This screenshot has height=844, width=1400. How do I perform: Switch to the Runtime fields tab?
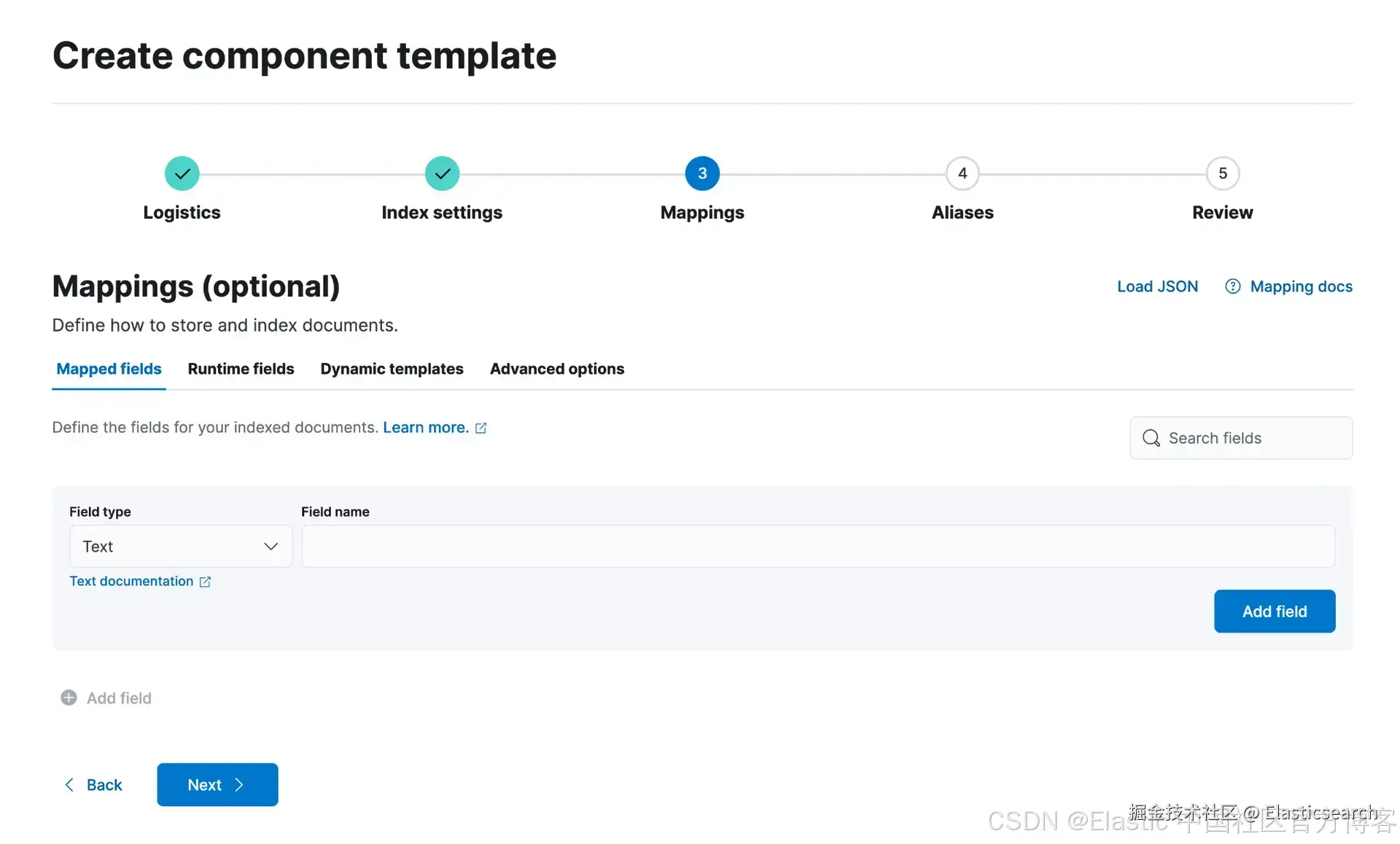click(x=241, y=369)
